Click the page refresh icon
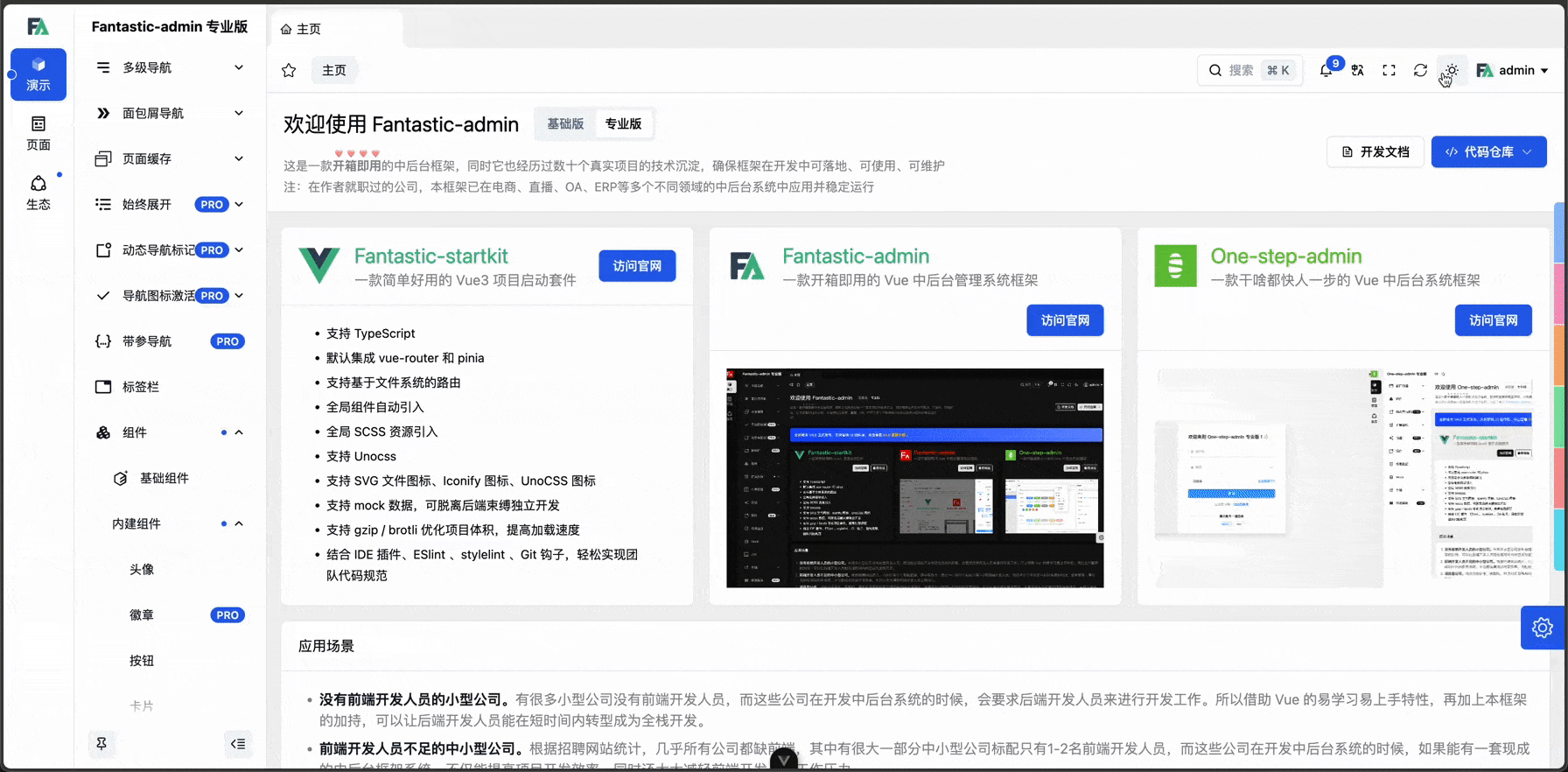 [1420, 70]
